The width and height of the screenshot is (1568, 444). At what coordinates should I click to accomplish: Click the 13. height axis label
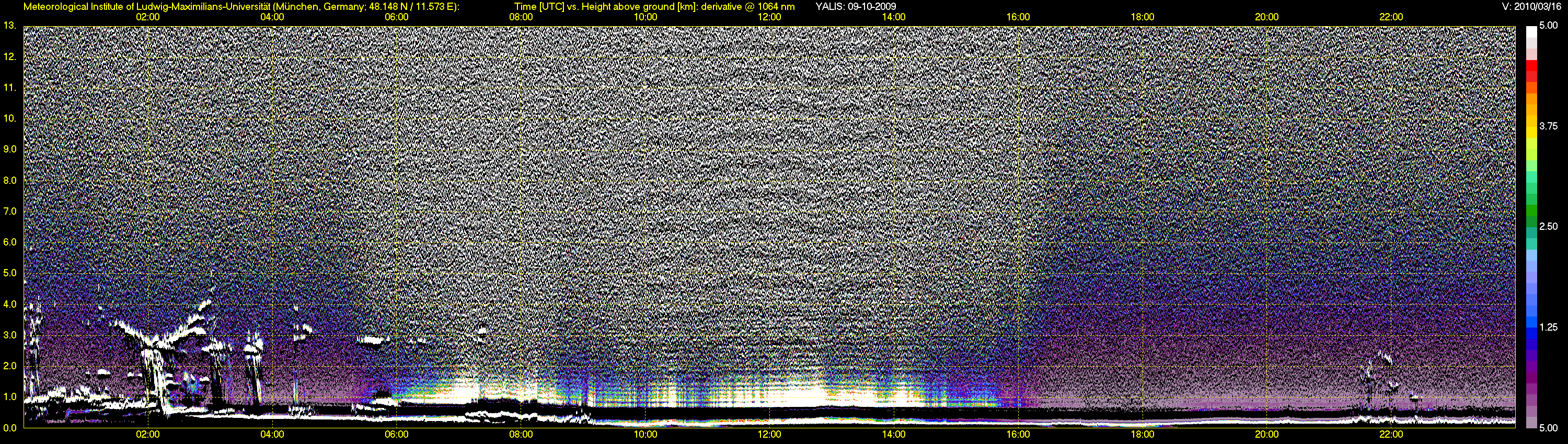point(10,26)
